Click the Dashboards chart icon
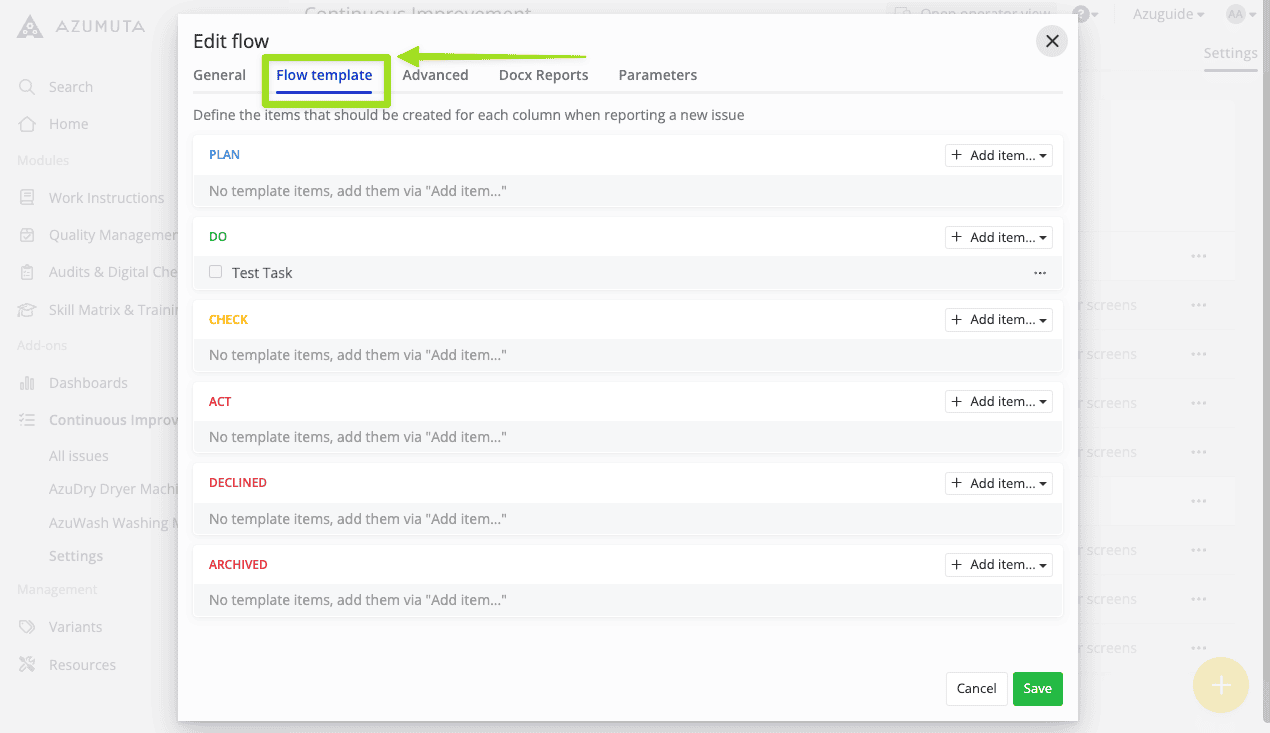The height and width of the screenshot is (733, 1270). (27, 383)
